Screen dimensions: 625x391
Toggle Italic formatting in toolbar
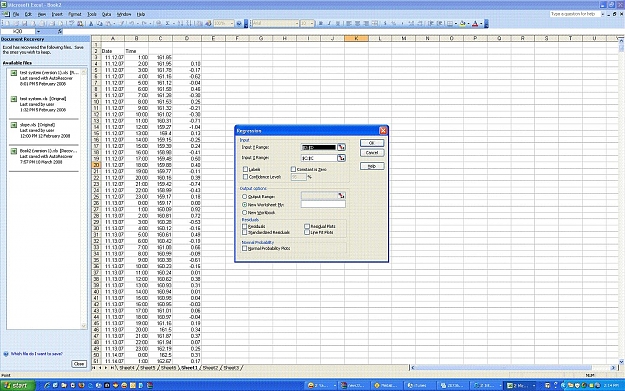(329, 23)
